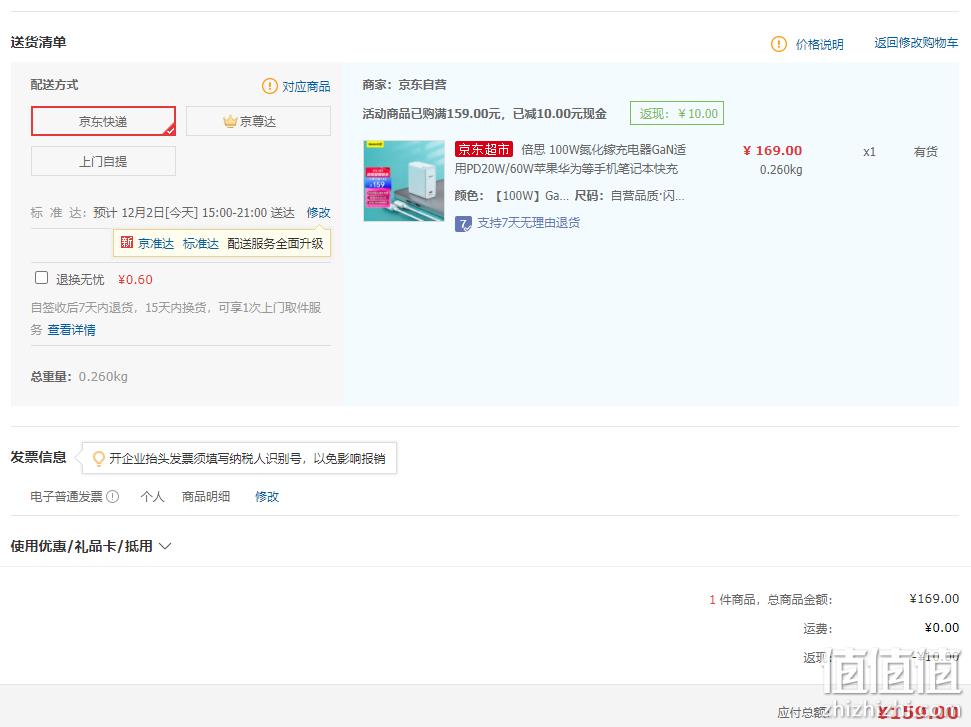Click 商品明细 invoice content text
The height and width of the screenshot is (727, 971).
pyautogui.click(x=206, y=497)
